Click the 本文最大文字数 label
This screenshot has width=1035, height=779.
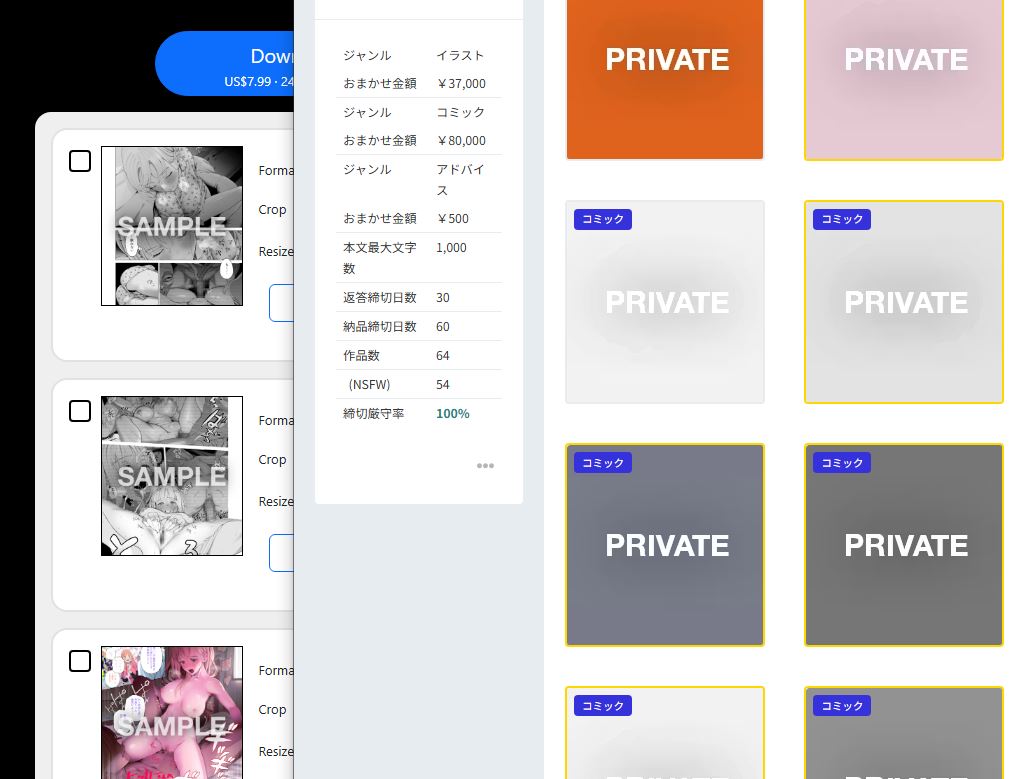pyautogui.click(x=380, y=257)
